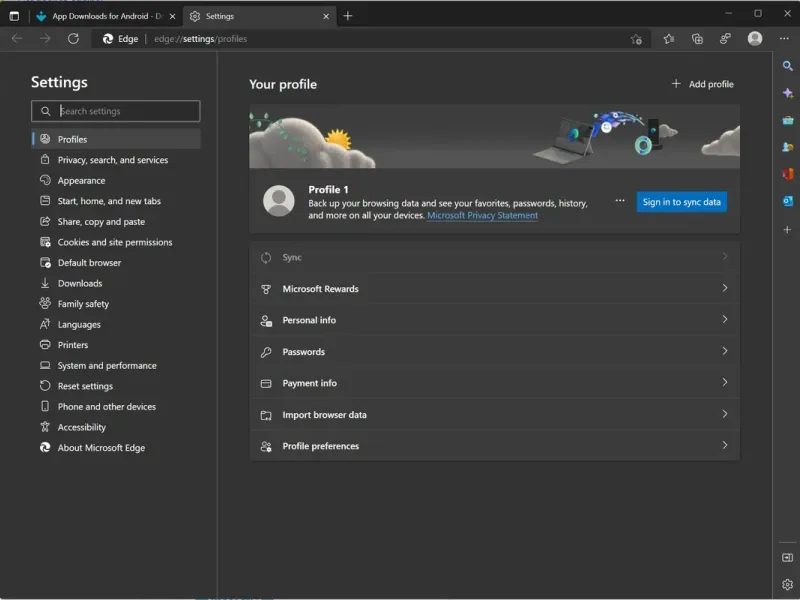The image size is (800, 600).
Task: Click the sidebar plus icon to add site
Action: click(x=787, y=230)
